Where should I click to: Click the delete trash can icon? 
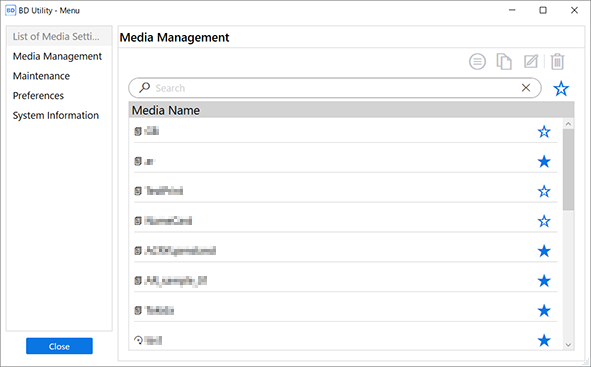(557, 61)
